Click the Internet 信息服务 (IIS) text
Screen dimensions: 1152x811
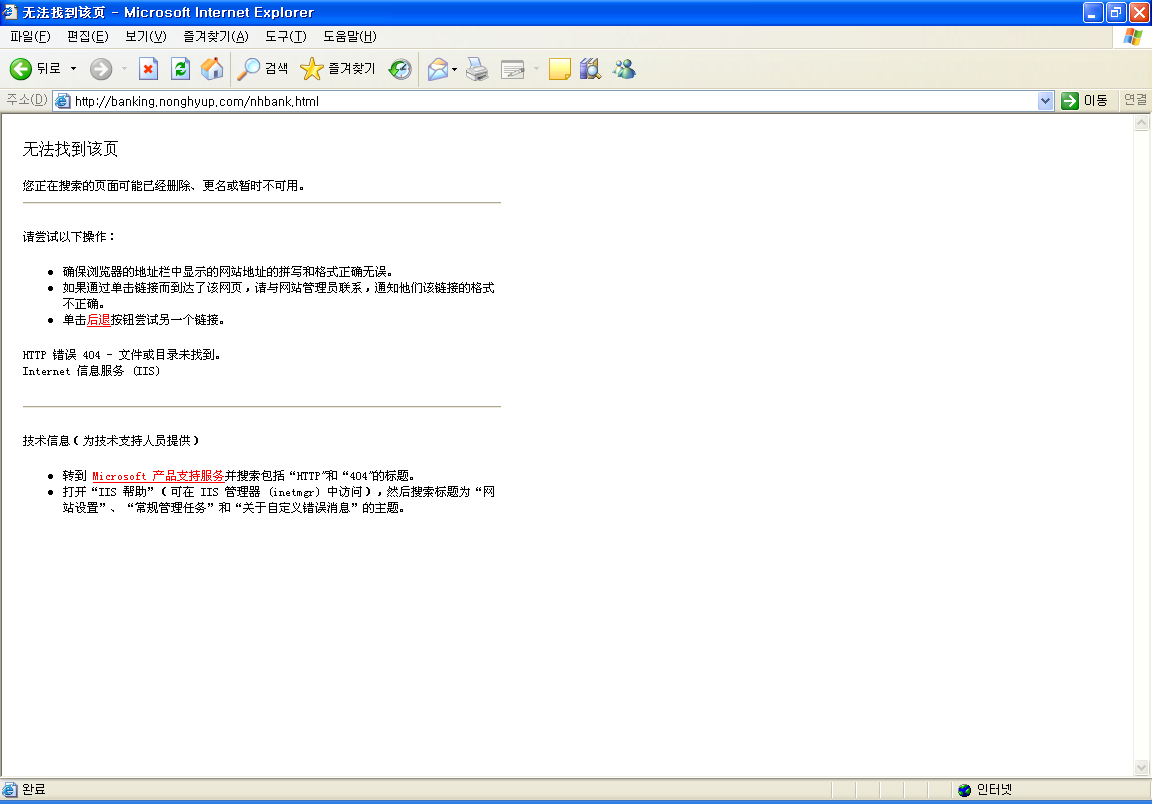91,371
